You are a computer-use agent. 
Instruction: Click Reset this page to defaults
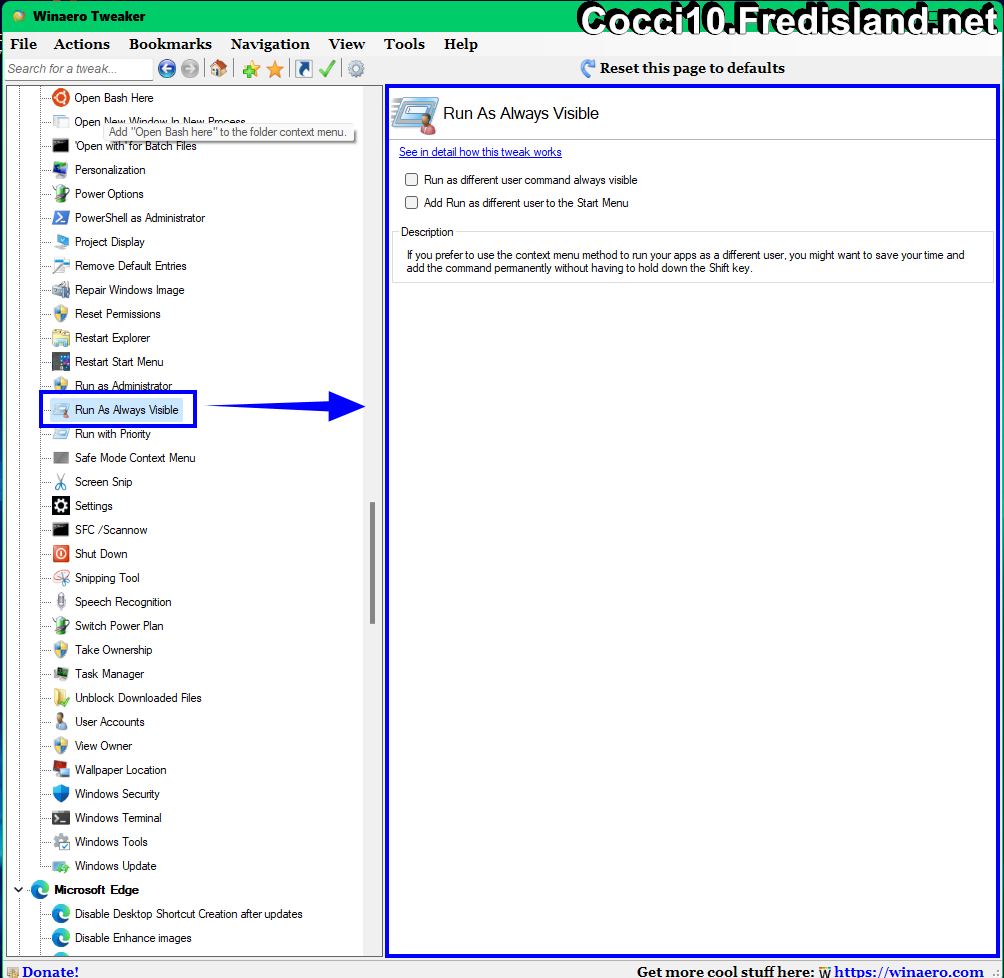(683, 68)
